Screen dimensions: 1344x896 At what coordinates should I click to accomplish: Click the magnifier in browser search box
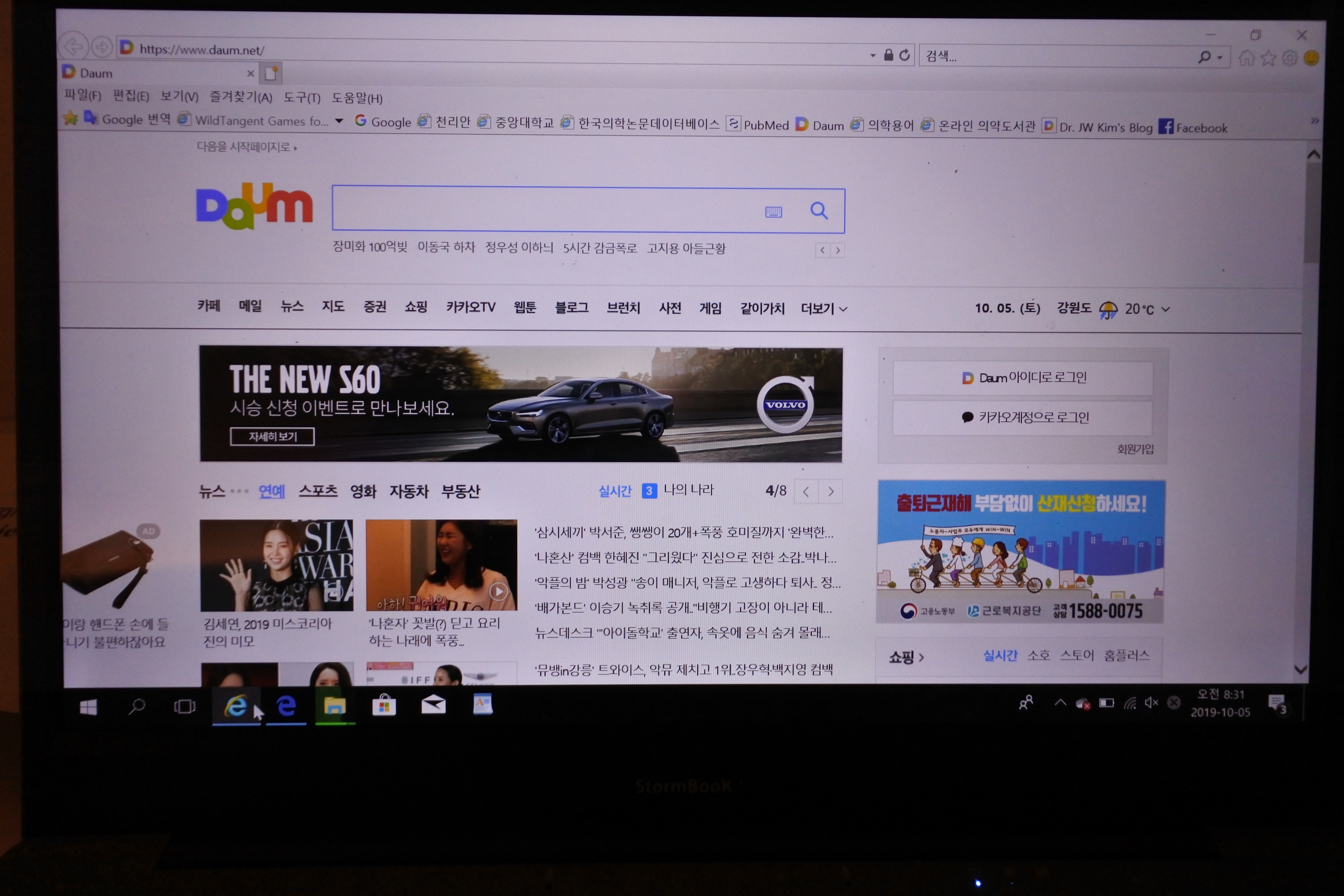1204,57
